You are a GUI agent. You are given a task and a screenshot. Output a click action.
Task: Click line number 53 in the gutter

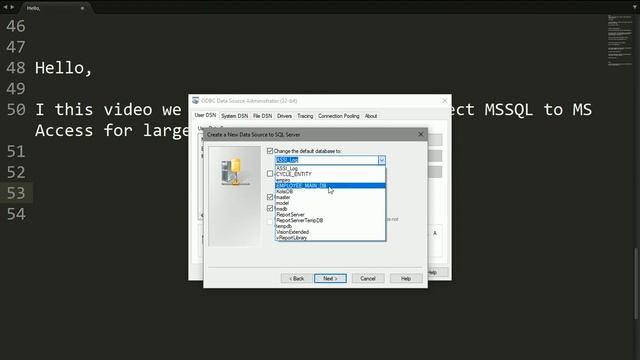(16, 193)
